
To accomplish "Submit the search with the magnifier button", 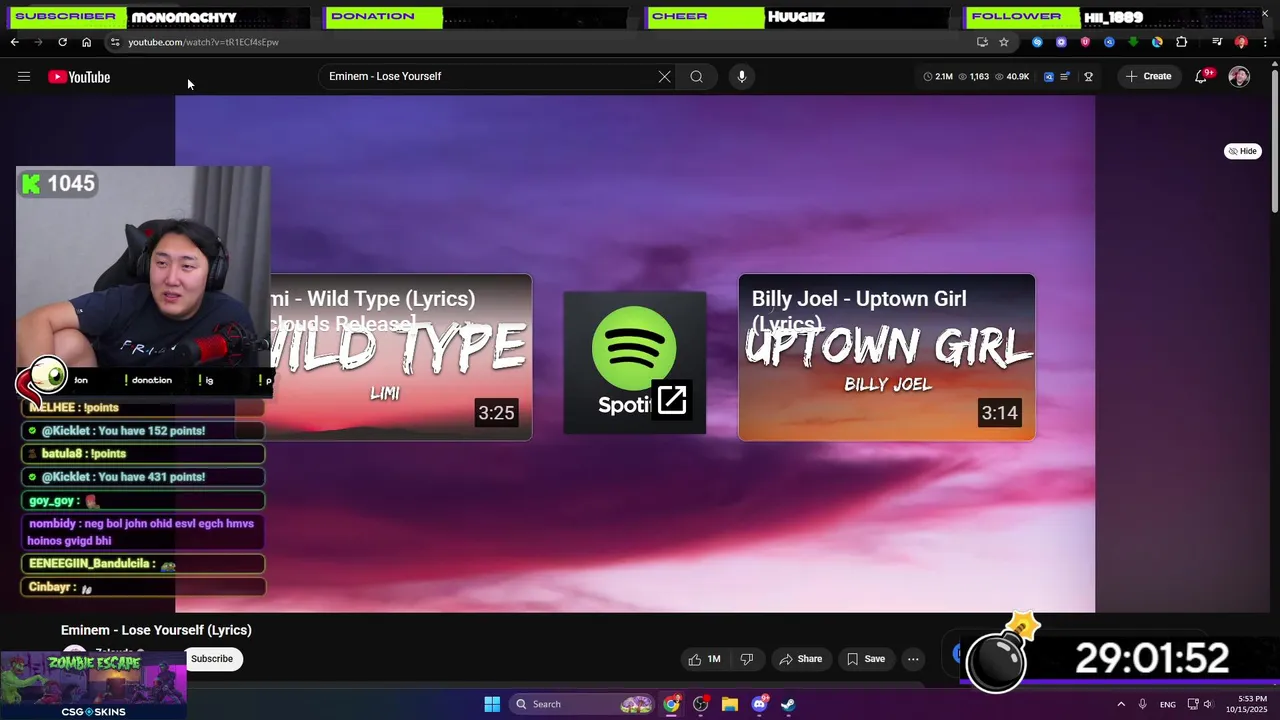I will pos(696,76).
